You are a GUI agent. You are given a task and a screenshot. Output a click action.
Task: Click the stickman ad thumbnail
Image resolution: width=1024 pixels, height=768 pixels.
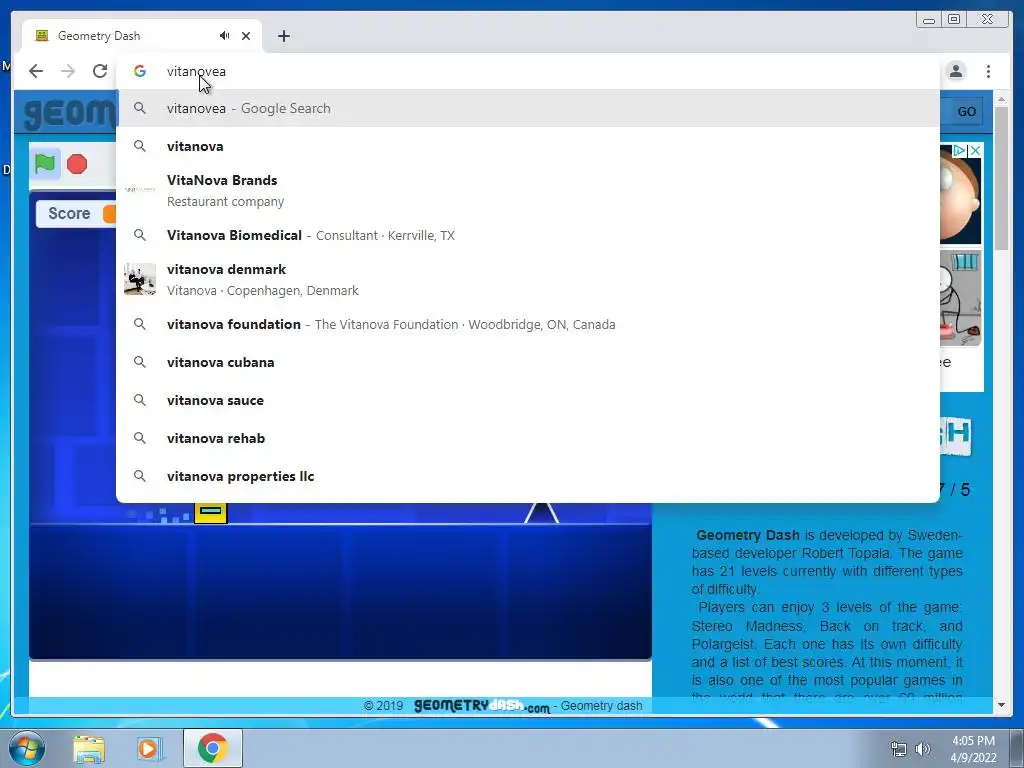[961, 298]
